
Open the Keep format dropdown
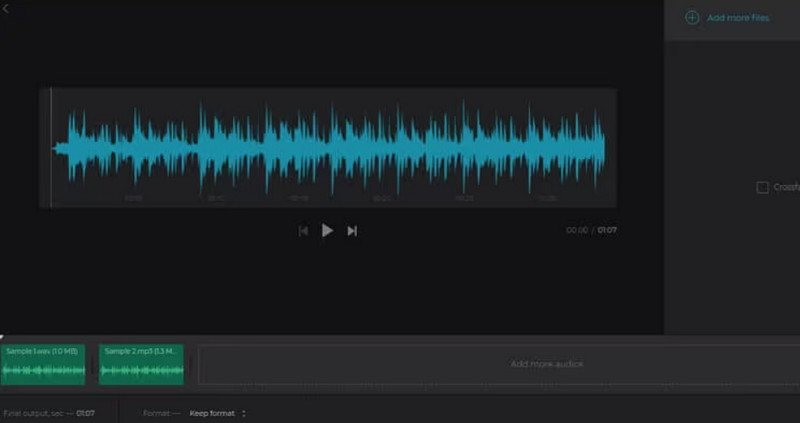[214, 413]
